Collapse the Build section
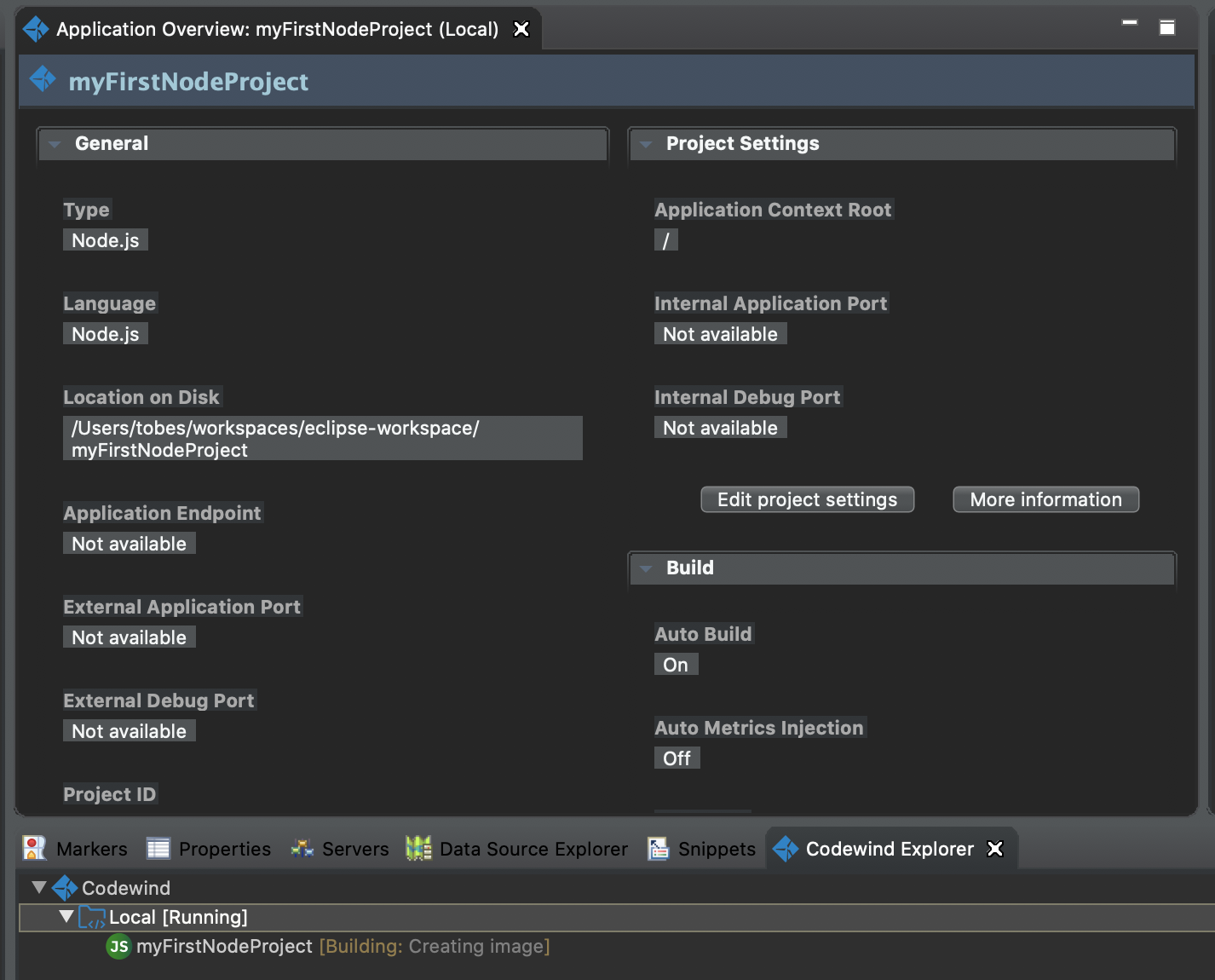Viewport: 1215px width, 980px height. tap(646, 568)
